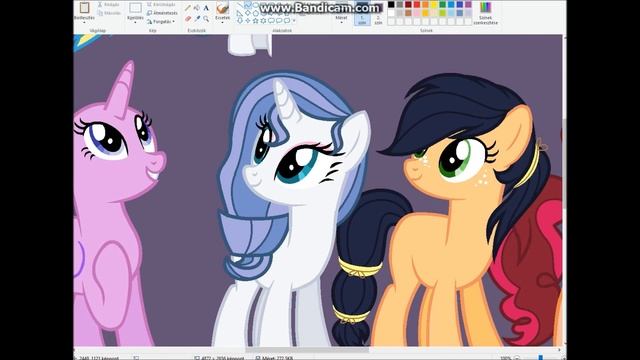Choose the pentagon shape
This screenshot has width=640, height=360.
click(255, 13)
